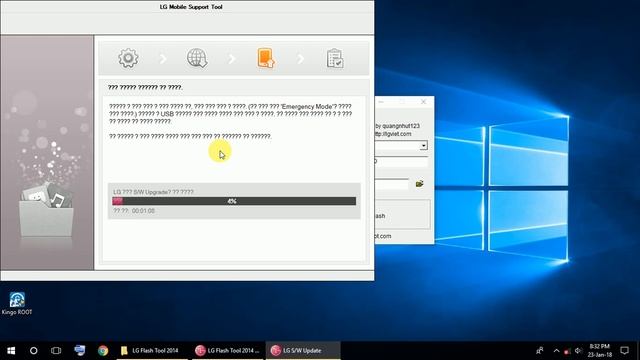640x360 pixels.
Task: Open the volume speaker tray icon
Action: (x=578, y=351)
